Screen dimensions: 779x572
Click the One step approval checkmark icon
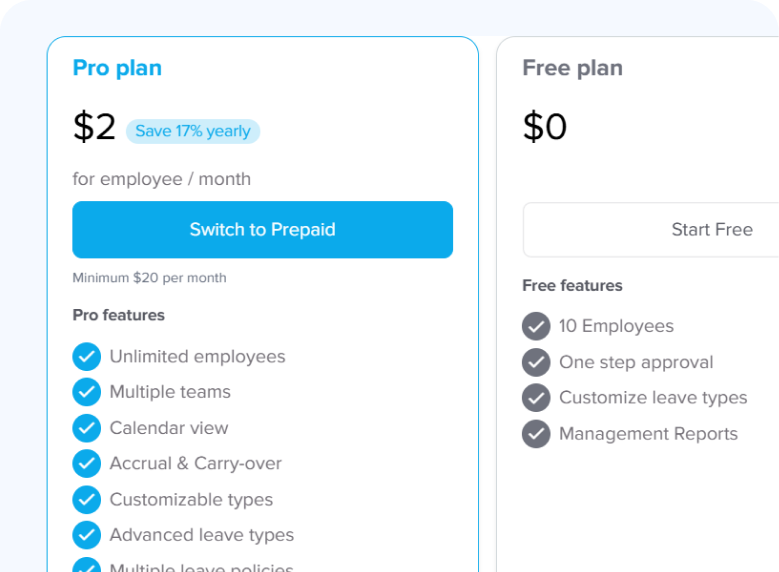536,362
